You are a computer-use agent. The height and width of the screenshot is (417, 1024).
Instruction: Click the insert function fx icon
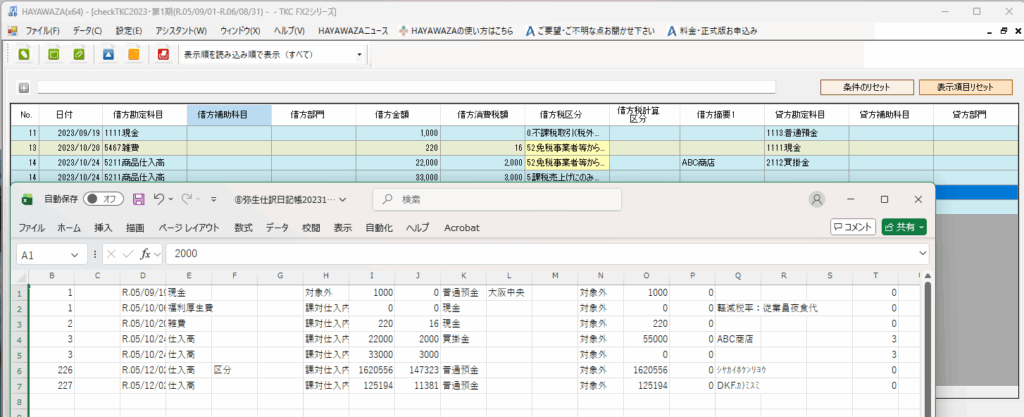click(x=151, y=254)
